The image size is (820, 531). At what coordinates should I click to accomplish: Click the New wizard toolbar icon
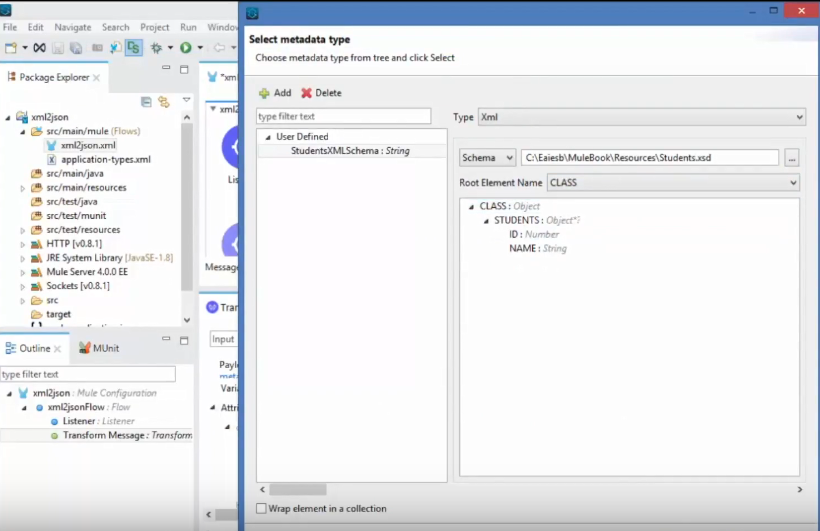11,47
